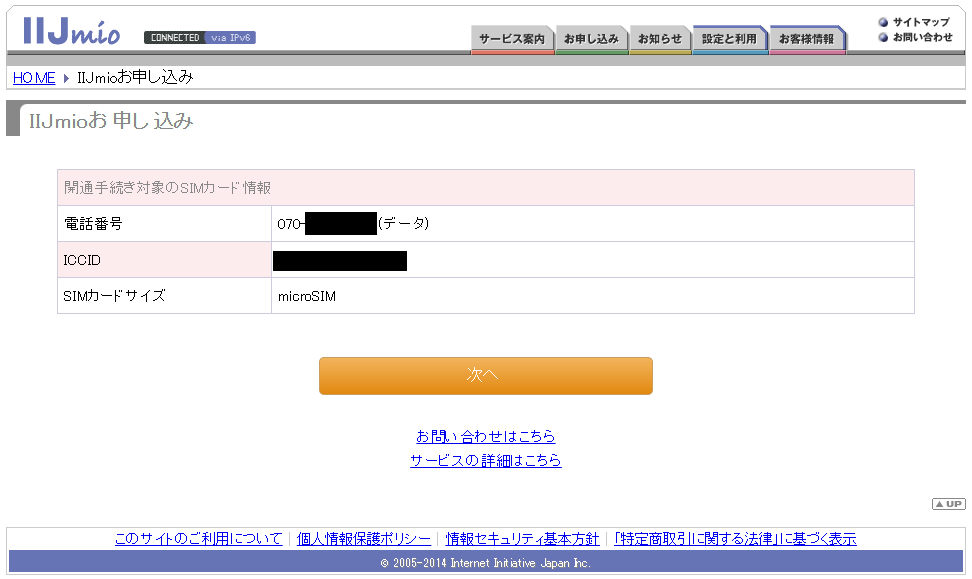
Task: Open サービスの詳細はこちら link
Action: pyautogui.click(x=486, y=461)
